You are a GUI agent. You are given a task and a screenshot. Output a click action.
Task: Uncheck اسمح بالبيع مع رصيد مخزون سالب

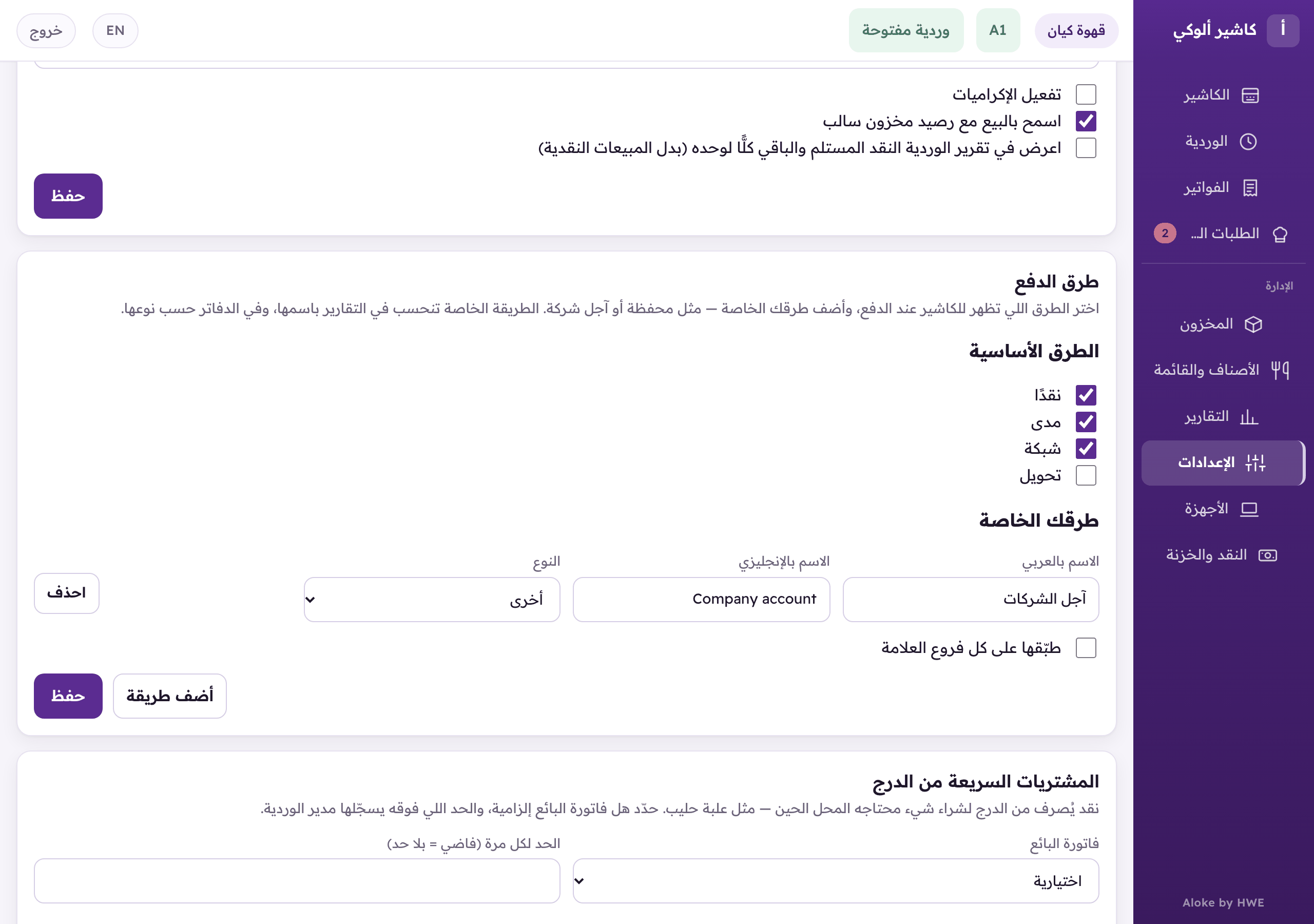pos(1086,121)
